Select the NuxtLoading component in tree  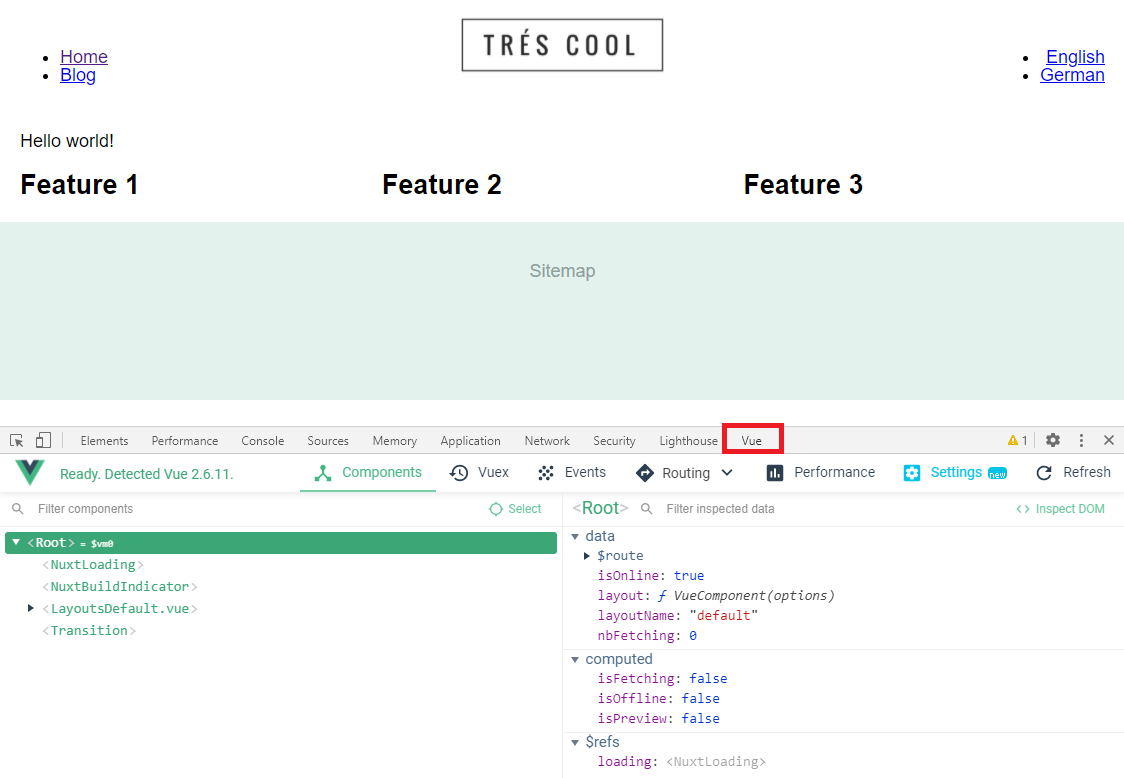point(93,564)
